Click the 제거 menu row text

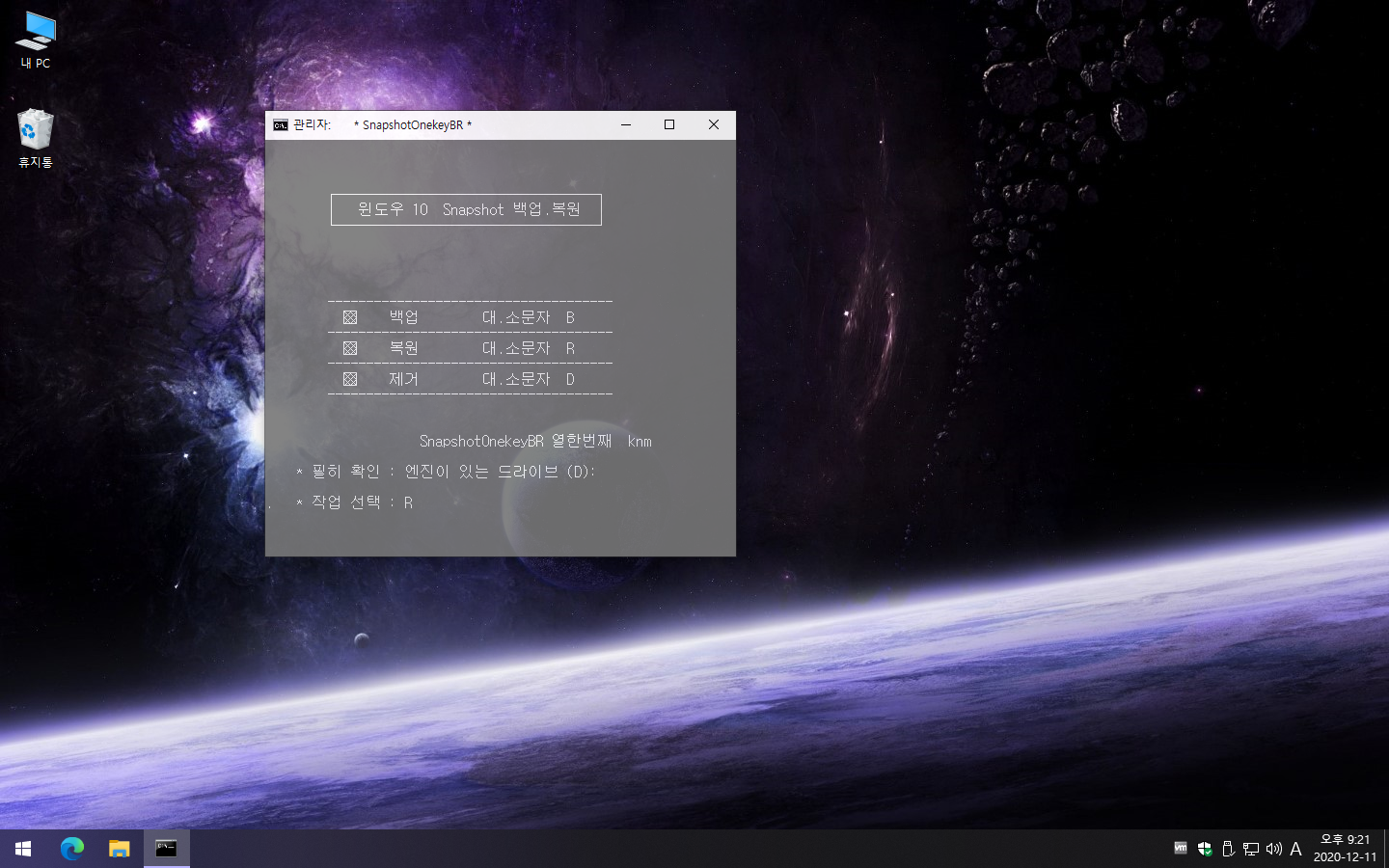404,379
